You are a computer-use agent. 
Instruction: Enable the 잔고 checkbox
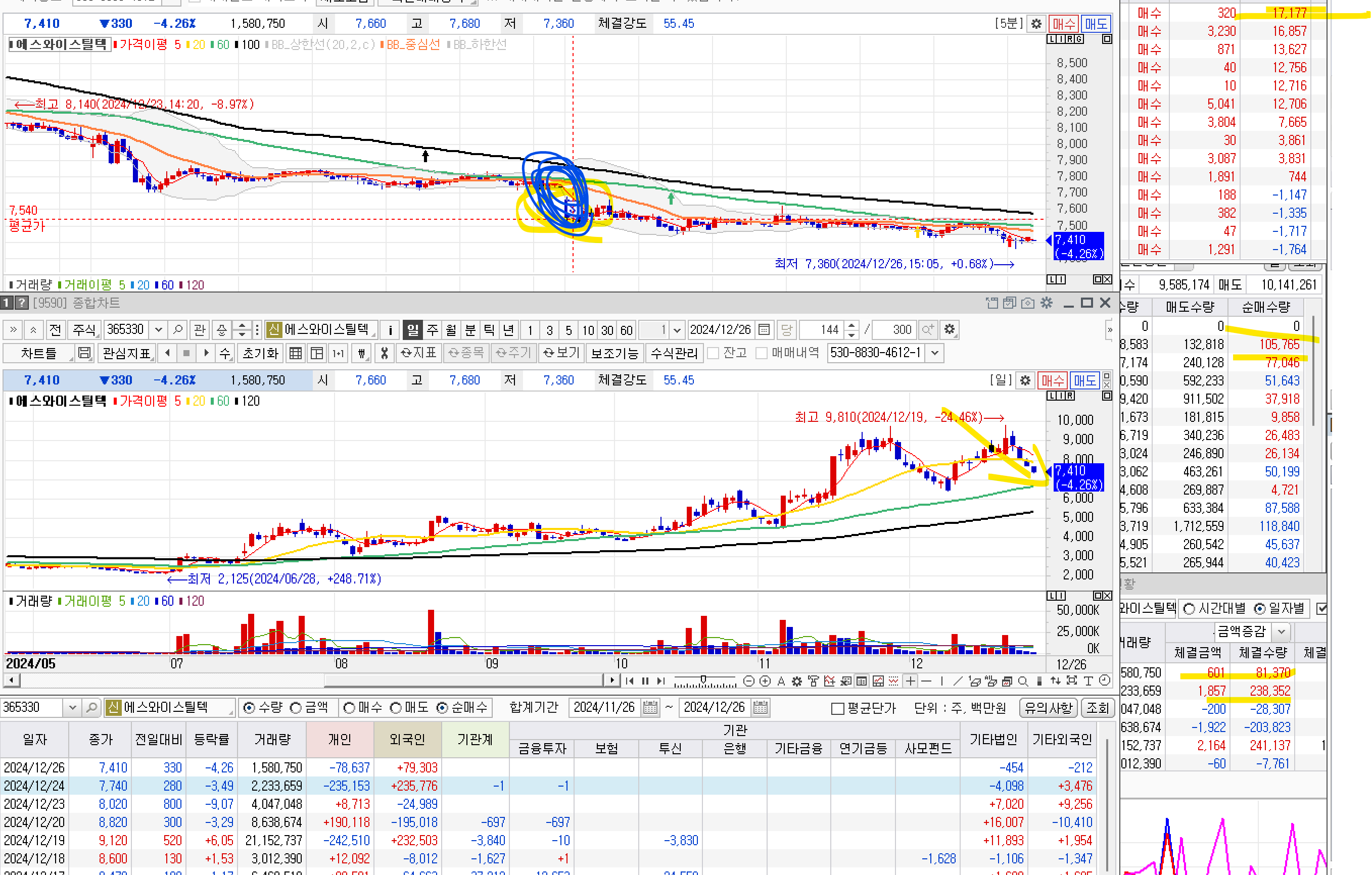click(x=713, y=353)
